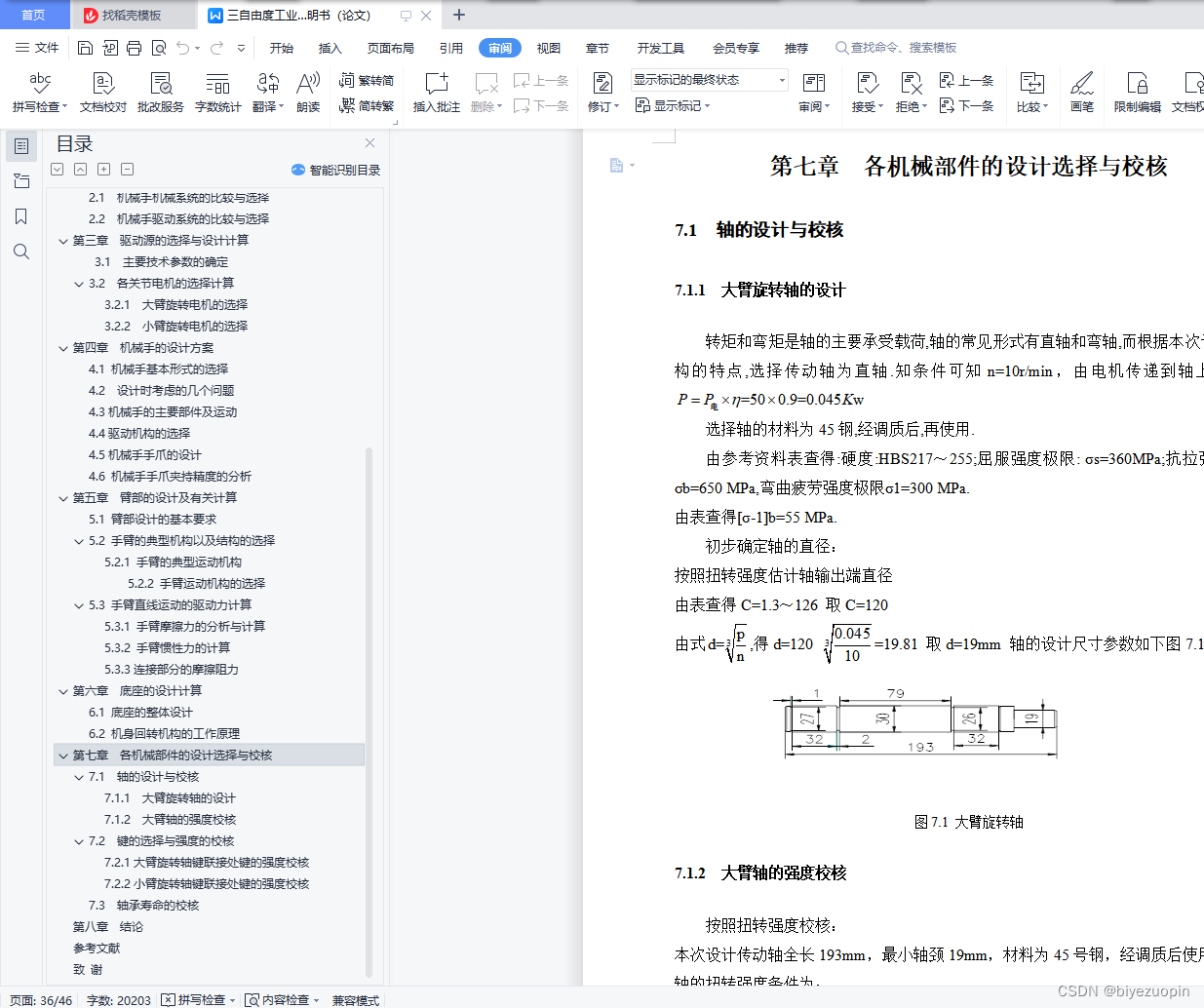Jump to 第八章 结论 in outline

(108, 927)
